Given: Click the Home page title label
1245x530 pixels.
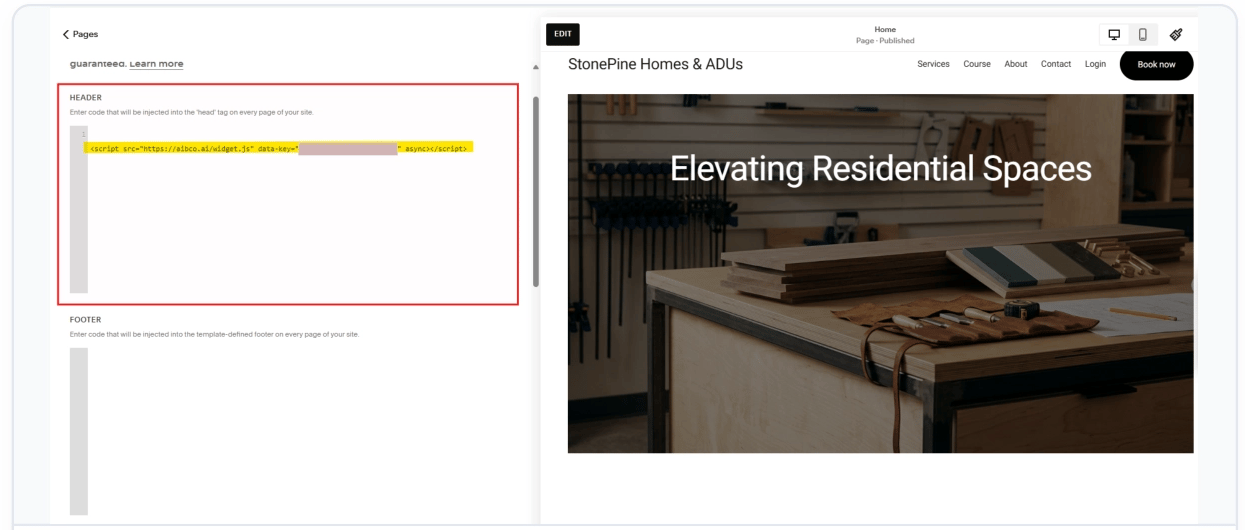Looking at the screenshot, I should coord(885,30).
